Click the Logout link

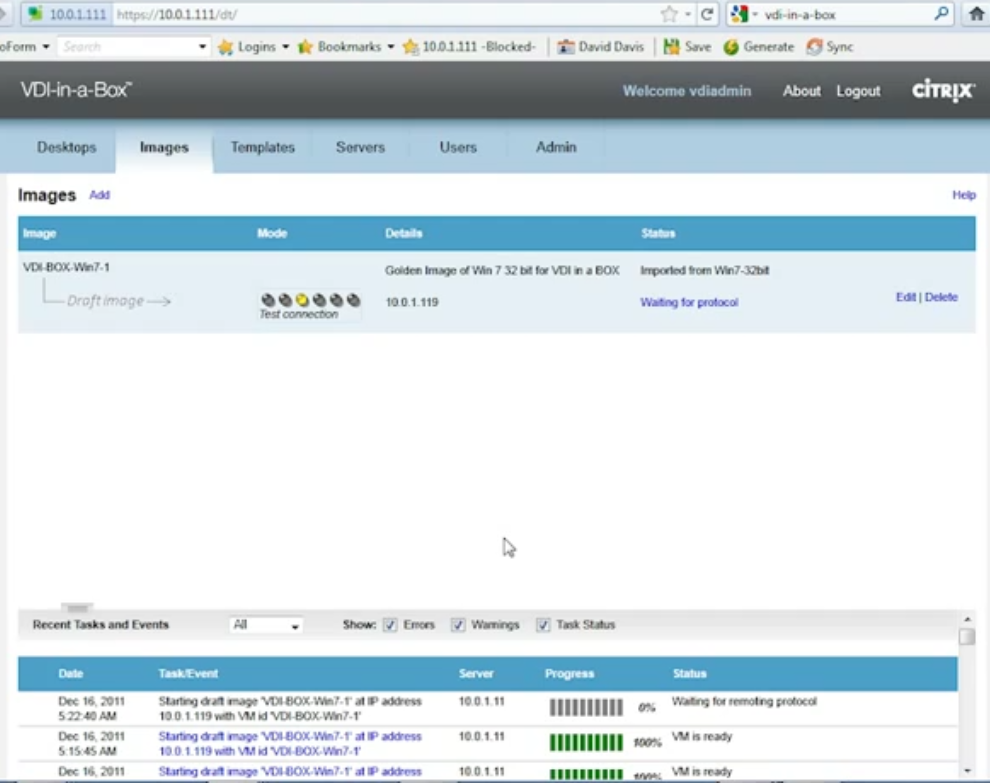pos(858,91)
